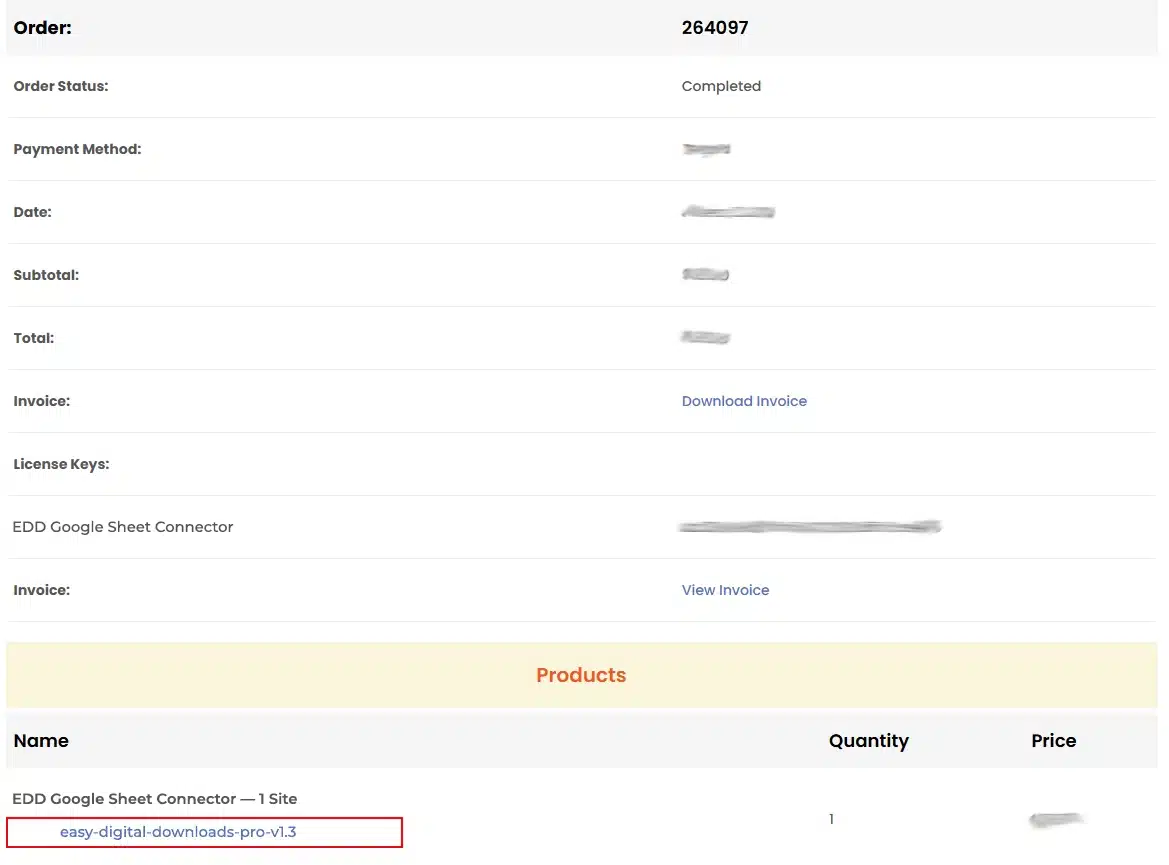
Task: Open the View Invoice link
Action: [725, 590]
